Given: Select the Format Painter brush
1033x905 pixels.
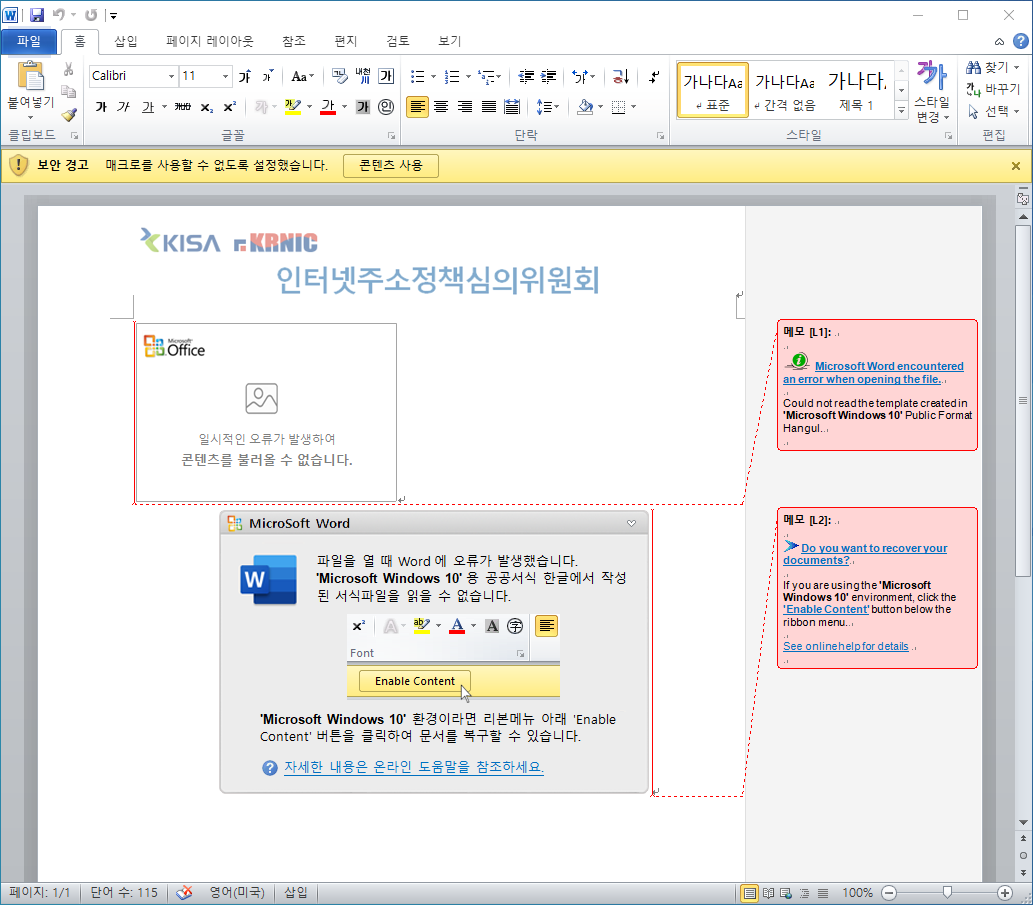Looking at the screenshot, I should (x=69, y=115).
